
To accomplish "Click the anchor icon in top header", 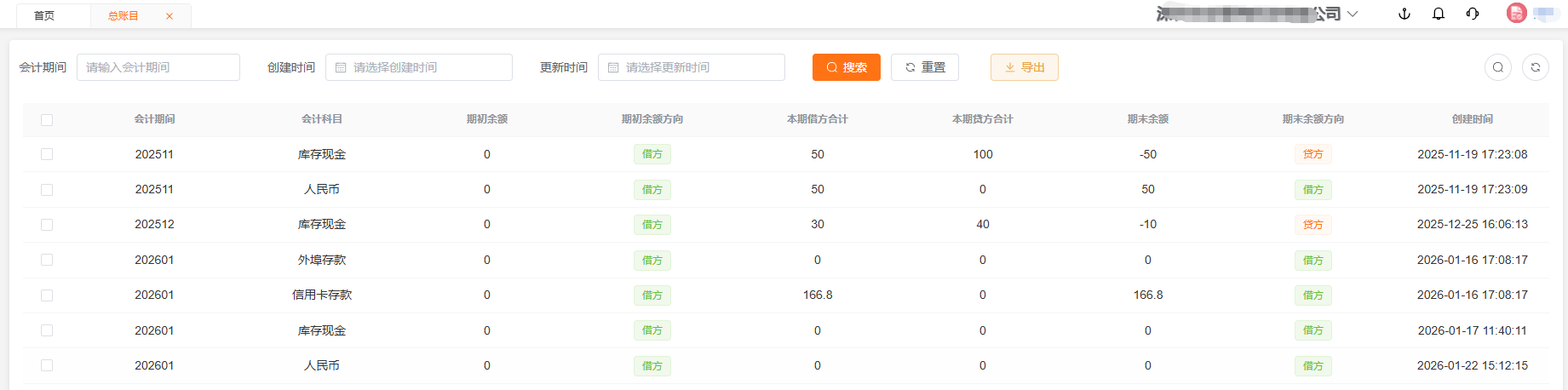I will coord(1404,14).
